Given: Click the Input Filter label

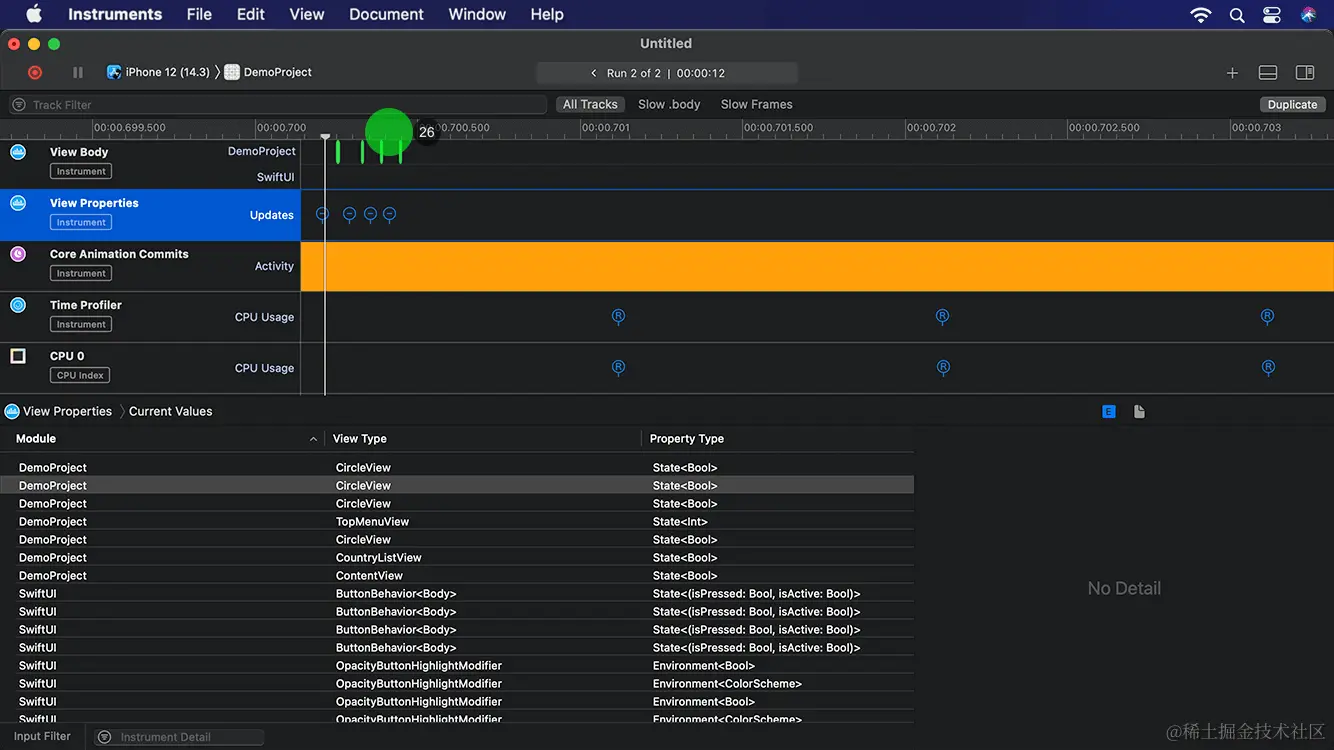Looking at the screenshot, I should pyautogui.click(x=42, y=736).
